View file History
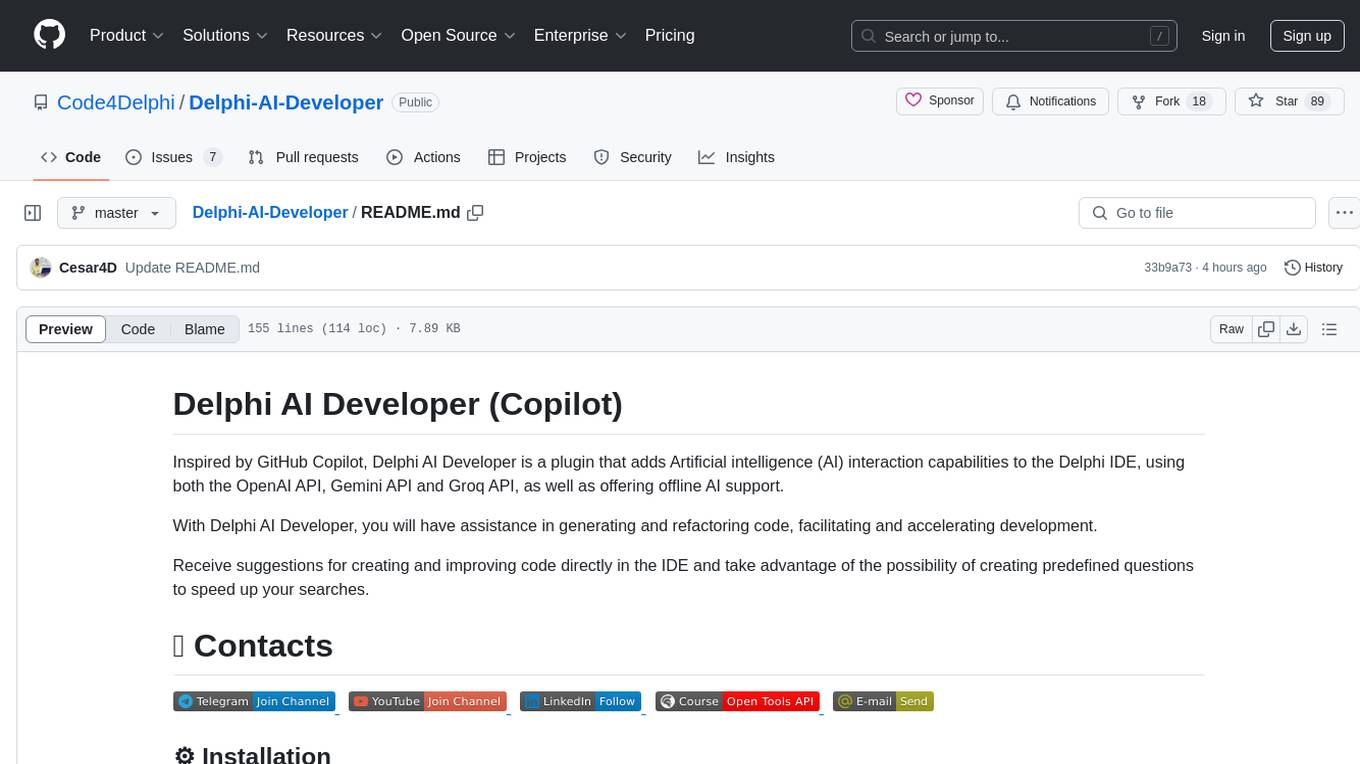This screenshot has width=1360, height=764. click(1313, 268)
